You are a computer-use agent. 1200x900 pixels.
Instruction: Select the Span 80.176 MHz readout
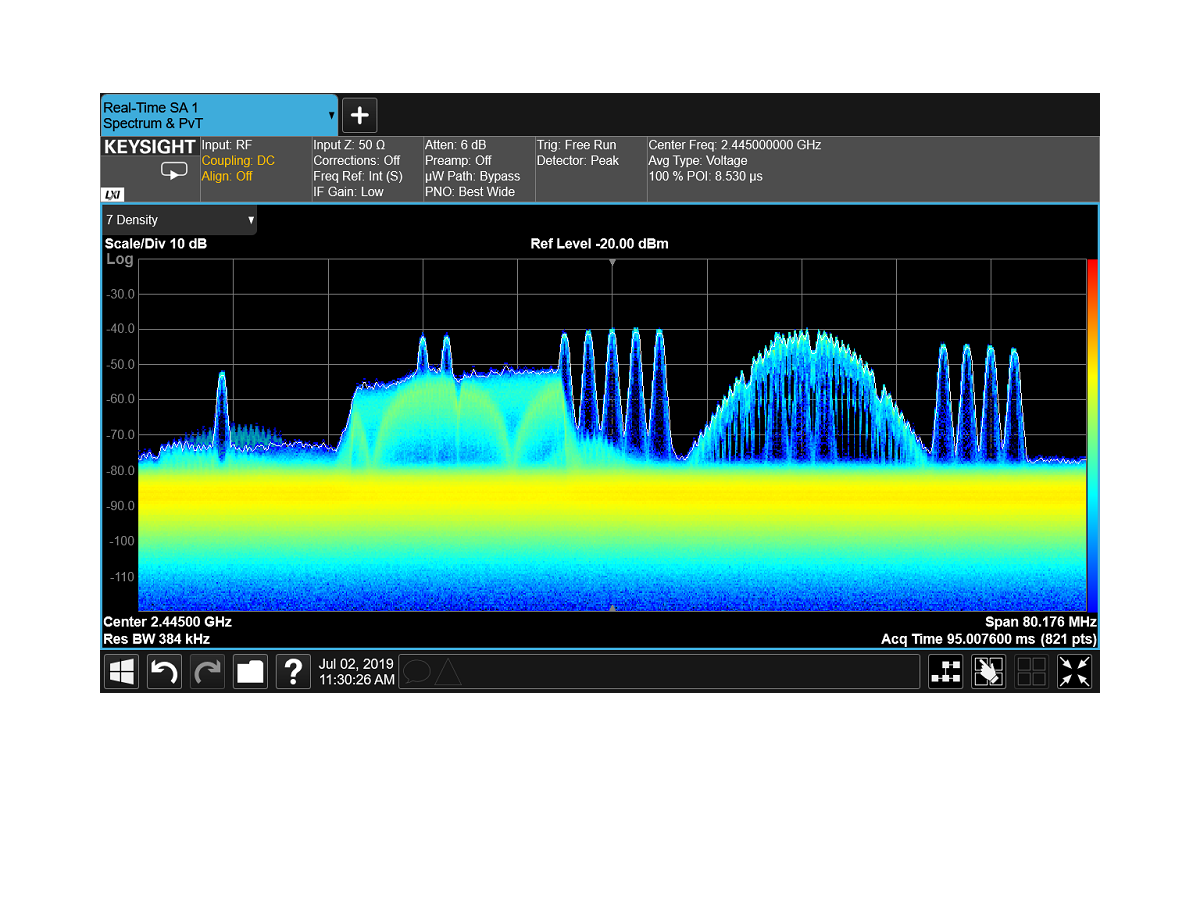click(1040, 622)
